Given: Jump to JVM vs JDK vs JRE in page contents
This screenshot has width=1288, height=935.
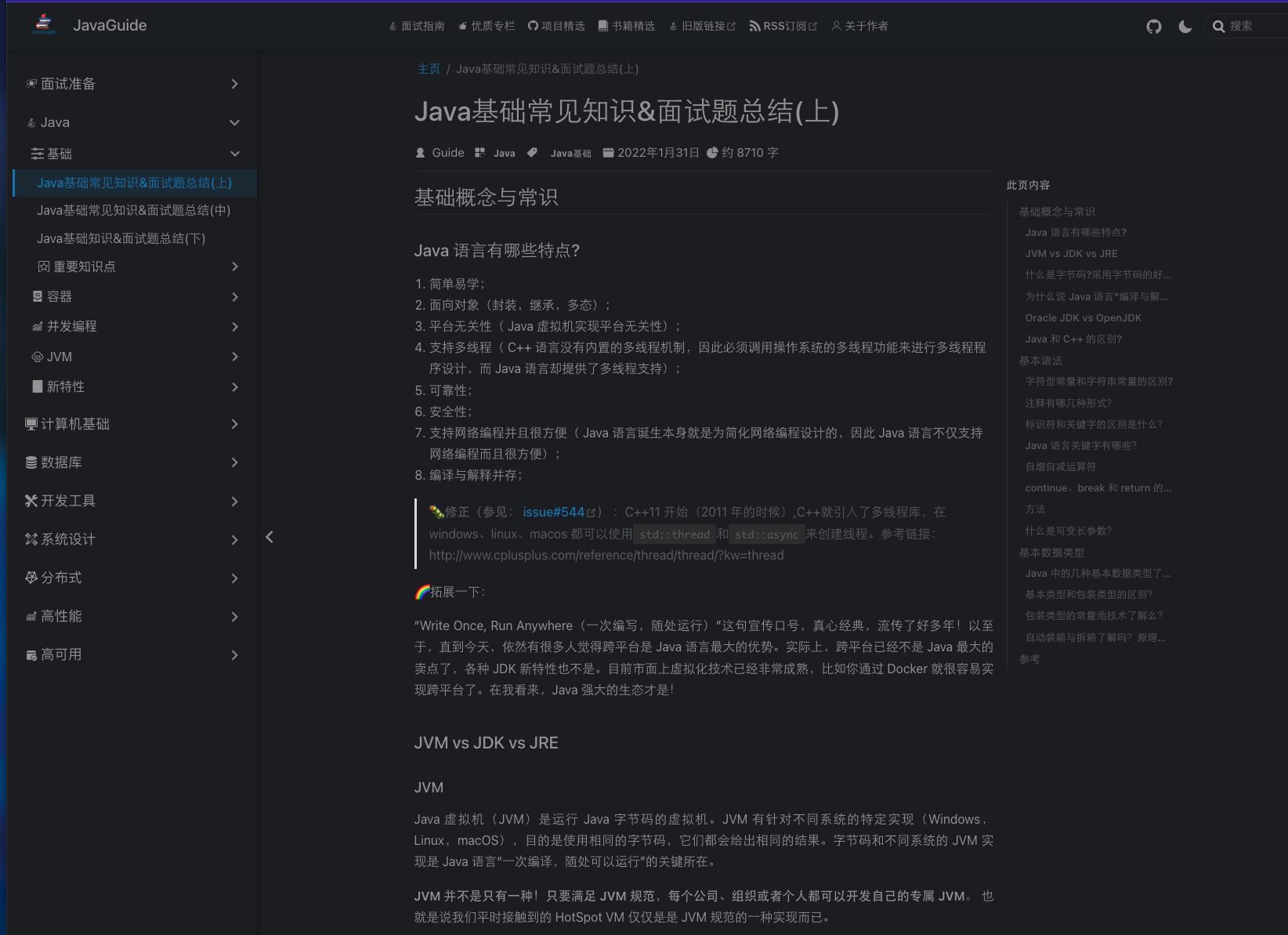Looking at the screenshot, I should click(x=1071, y=253).
